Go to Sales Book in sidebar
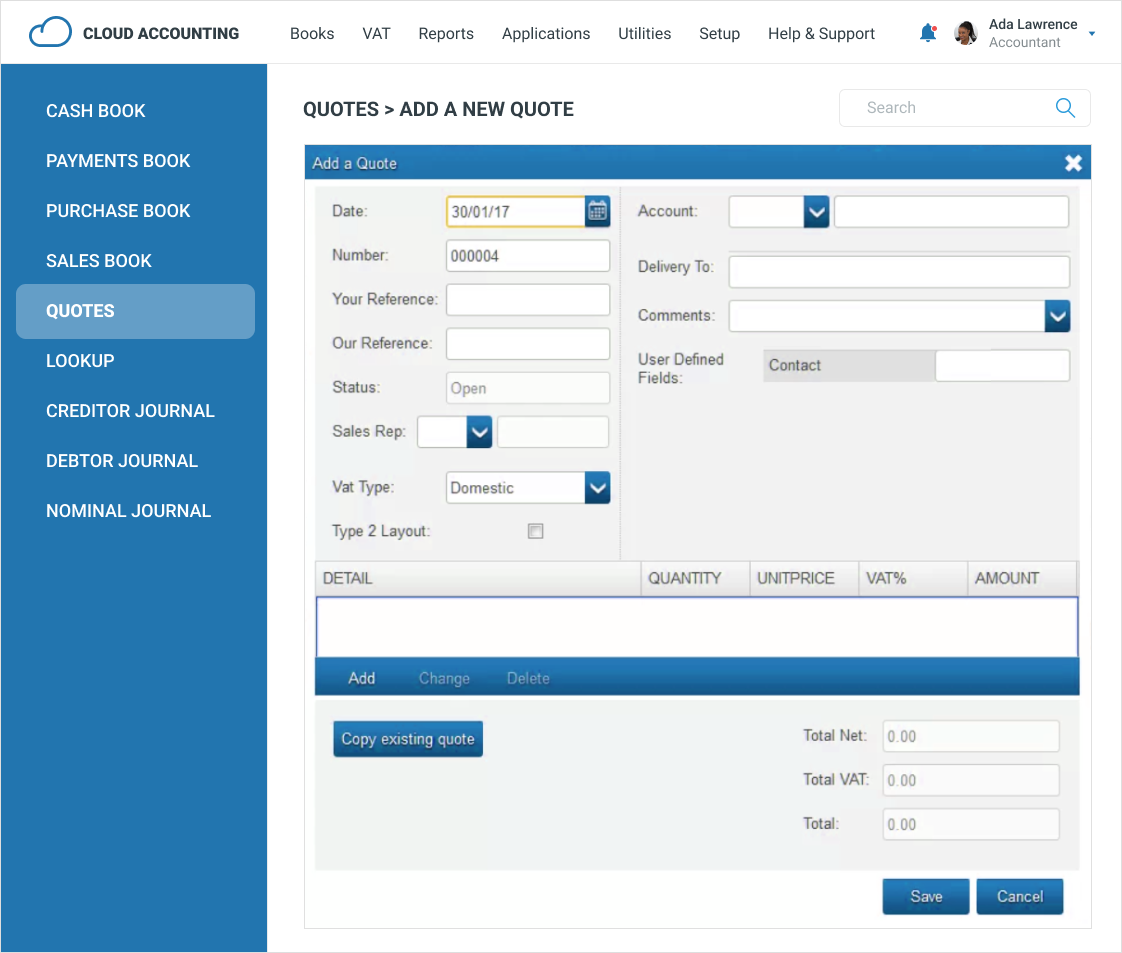The width and height of the screenshot is (1122, 953). tap(99, 261)
